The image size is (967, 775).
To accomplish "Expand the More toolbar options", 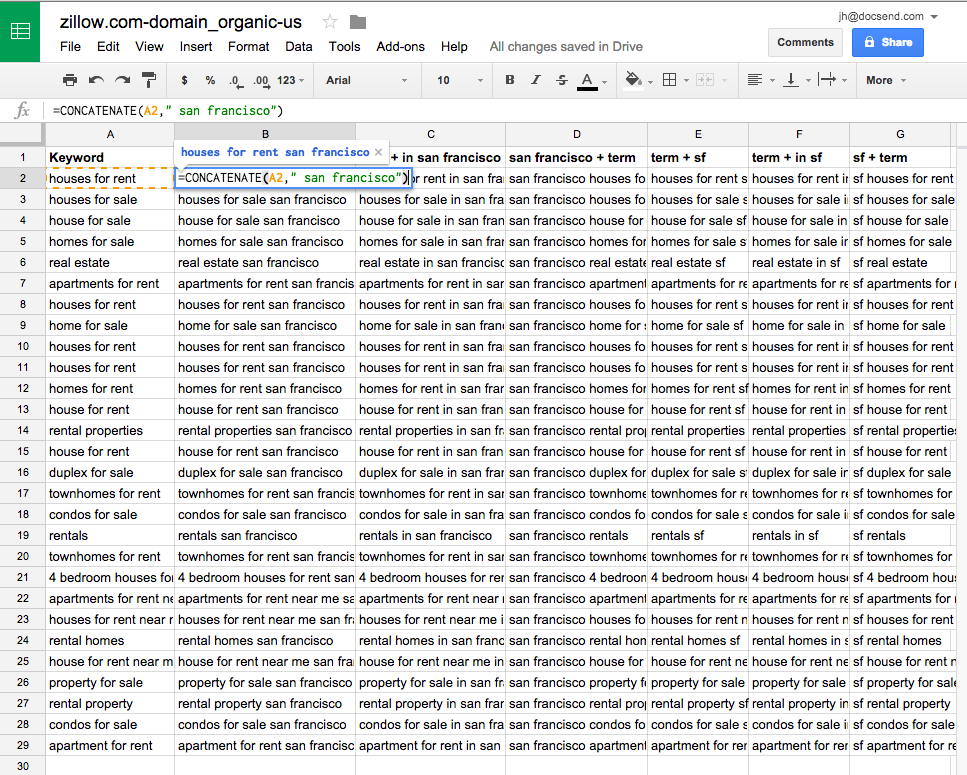I will [886, 80].
